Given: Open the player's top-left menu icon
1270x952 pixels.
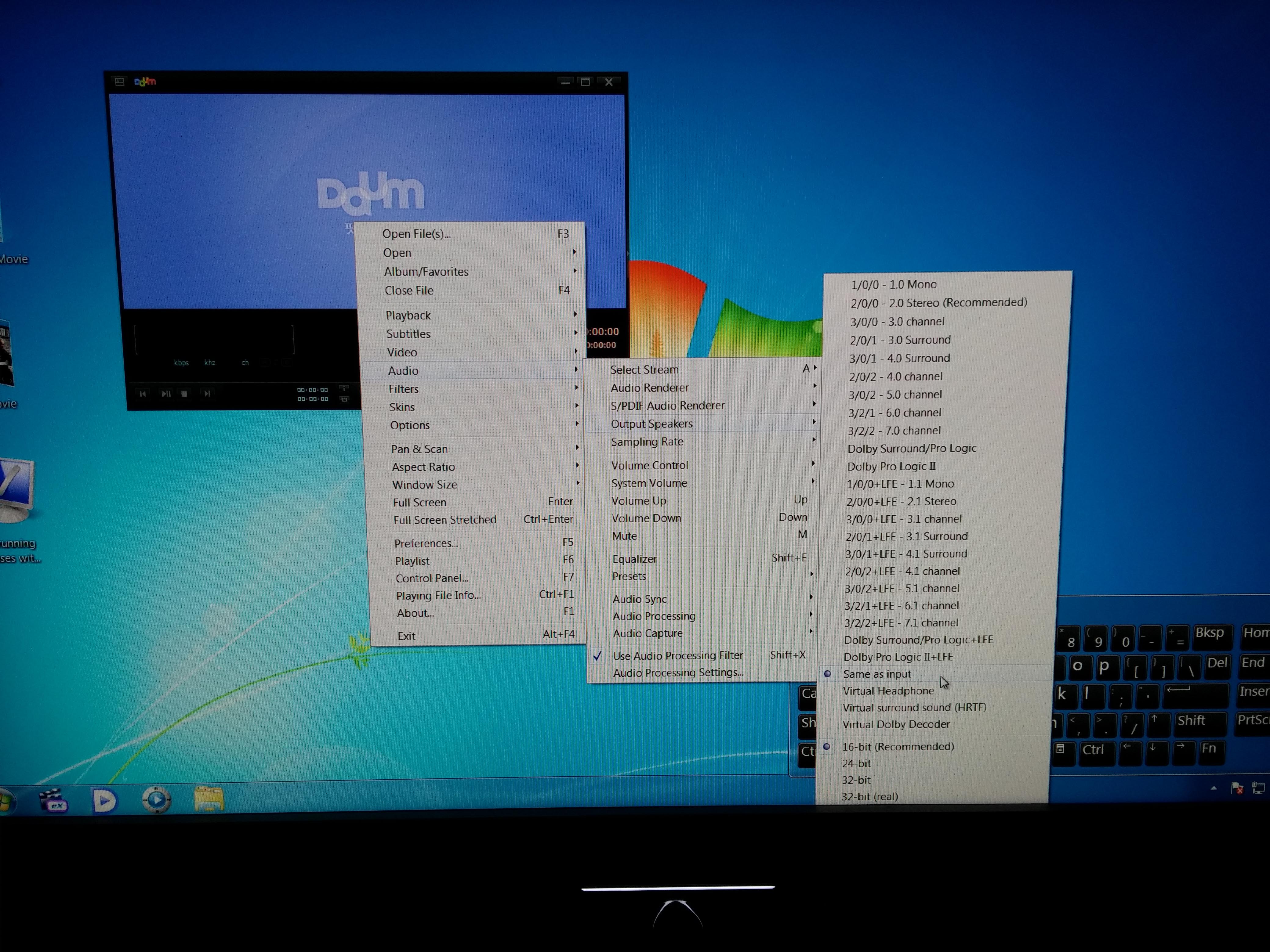Looking at the screenshot, I should point(119,81).
